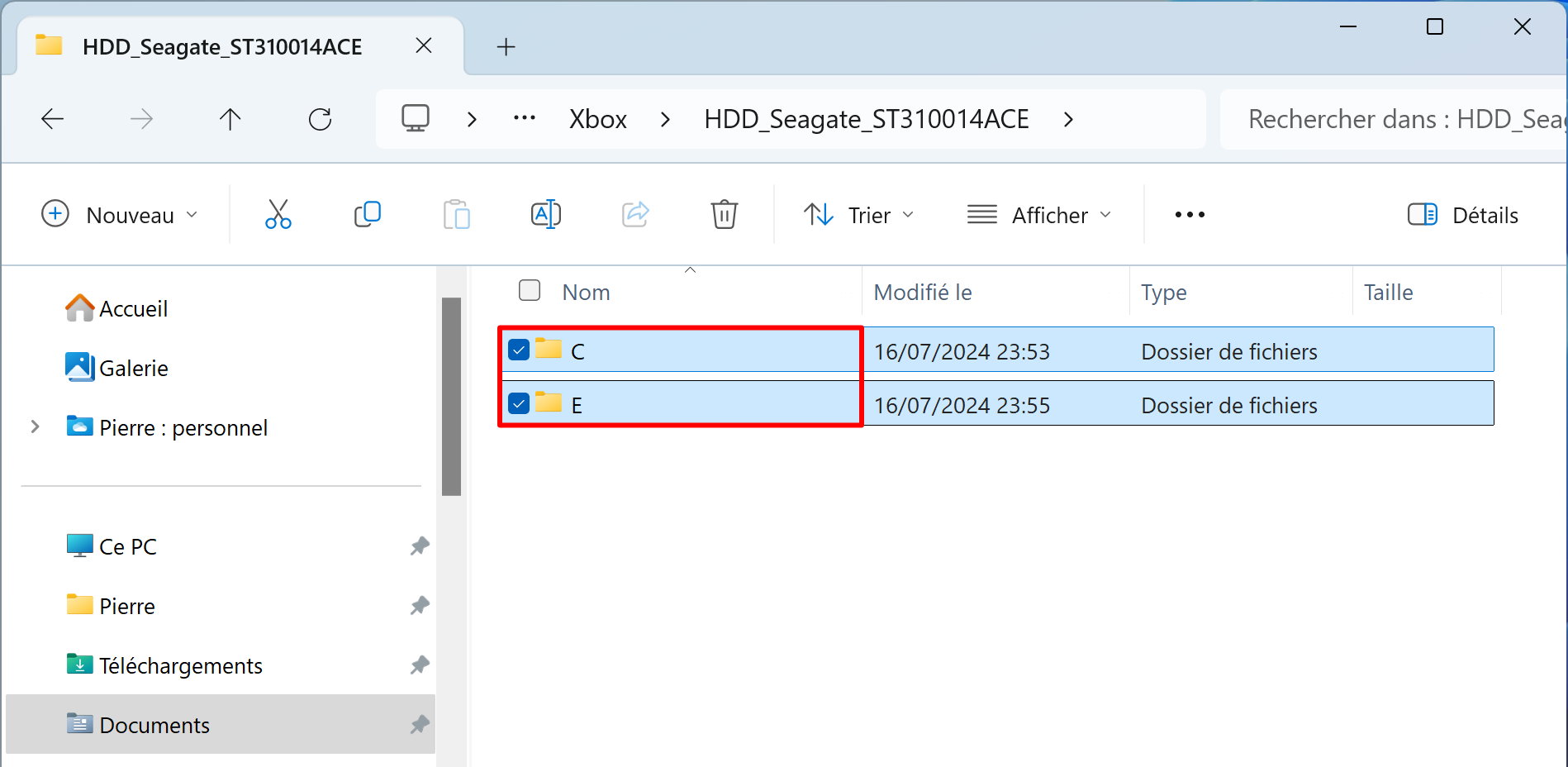Viewport: 1568px width, 767px height.
Task: Click the pin icon beside Pierre
Action: [420, 606]
